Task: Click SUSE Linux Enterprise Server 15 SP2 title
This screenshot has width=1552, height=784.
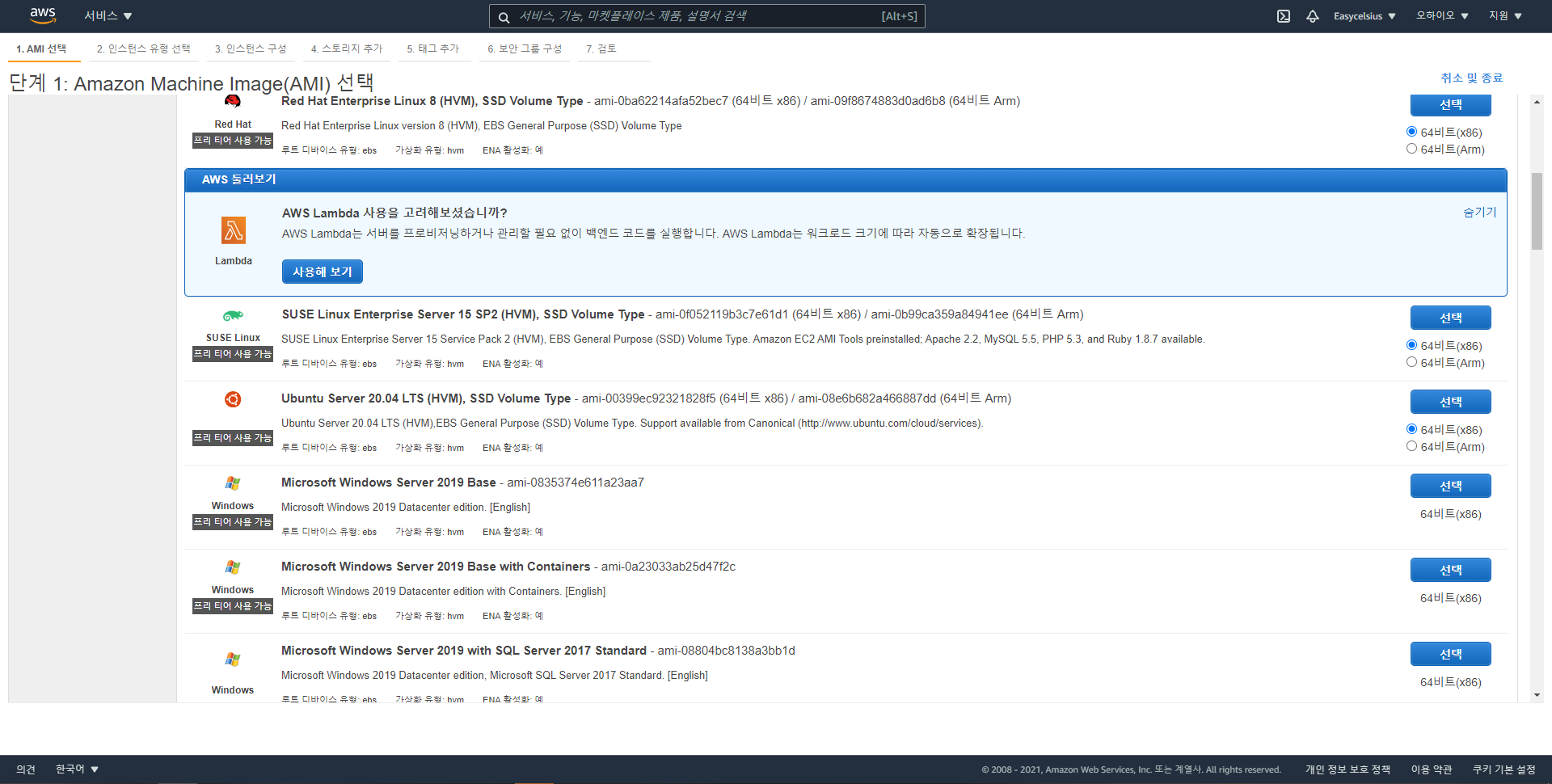Action: point(463,314)
